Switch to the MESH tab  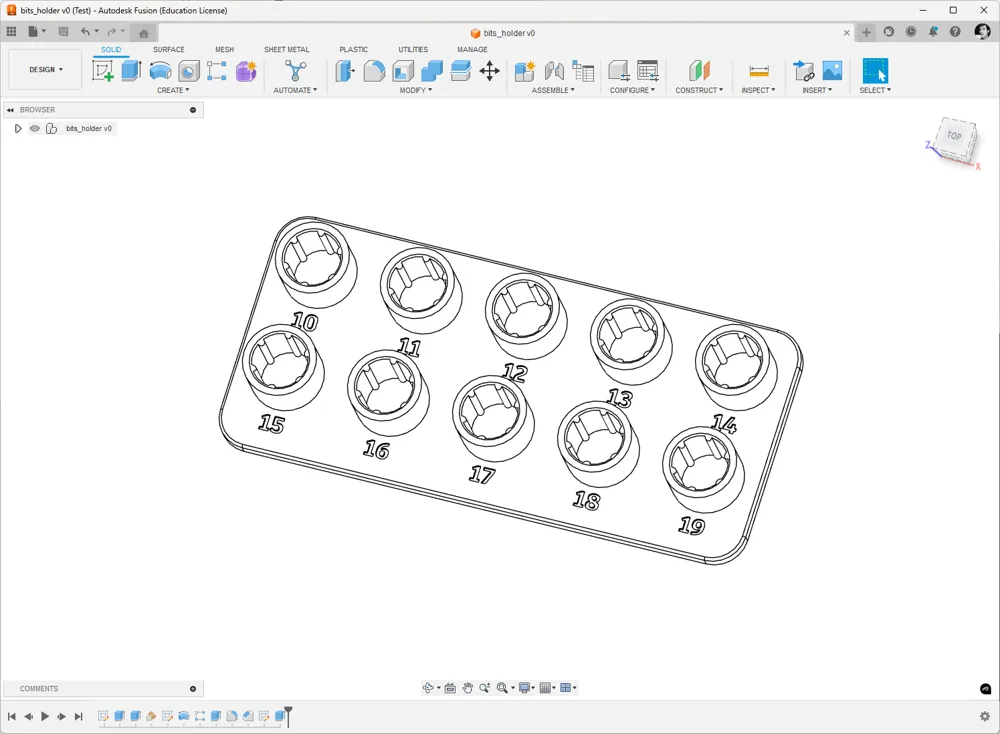click(224, 49)
